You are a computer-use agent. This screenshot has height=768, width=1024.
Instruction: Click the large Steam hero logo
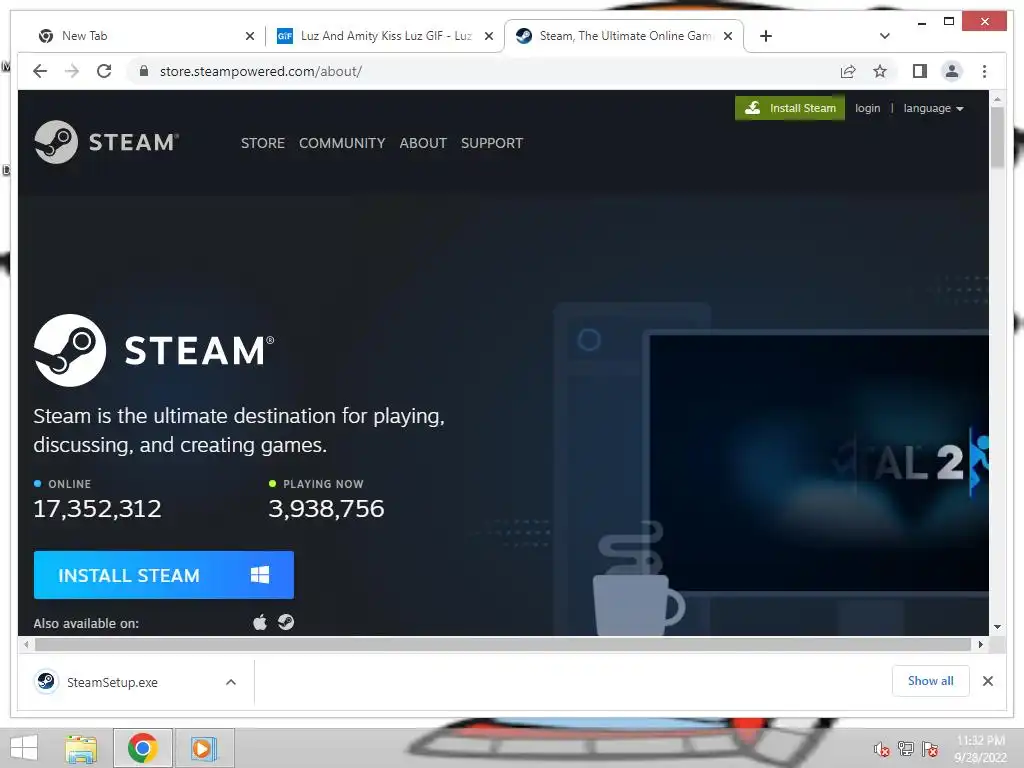(x=154, y=351)
